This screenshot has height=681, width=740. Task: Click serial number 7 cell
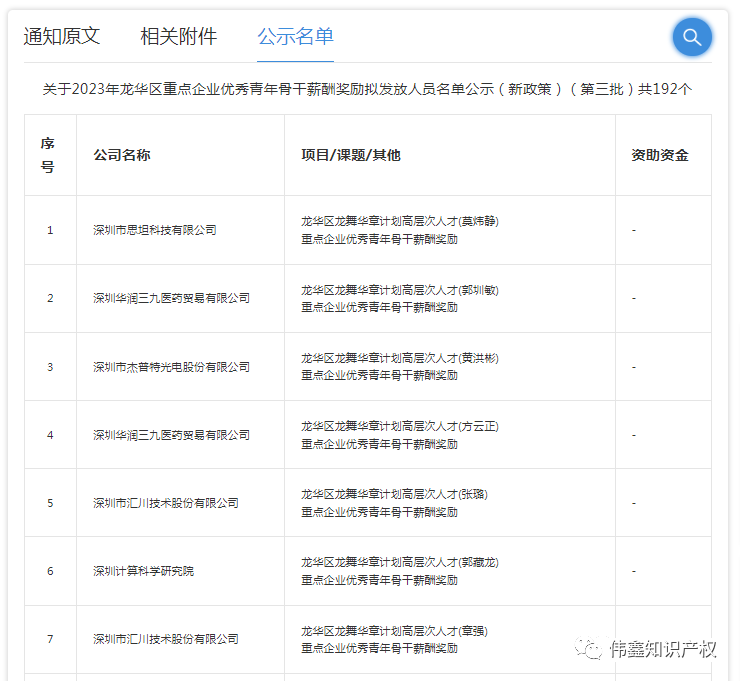50,639
